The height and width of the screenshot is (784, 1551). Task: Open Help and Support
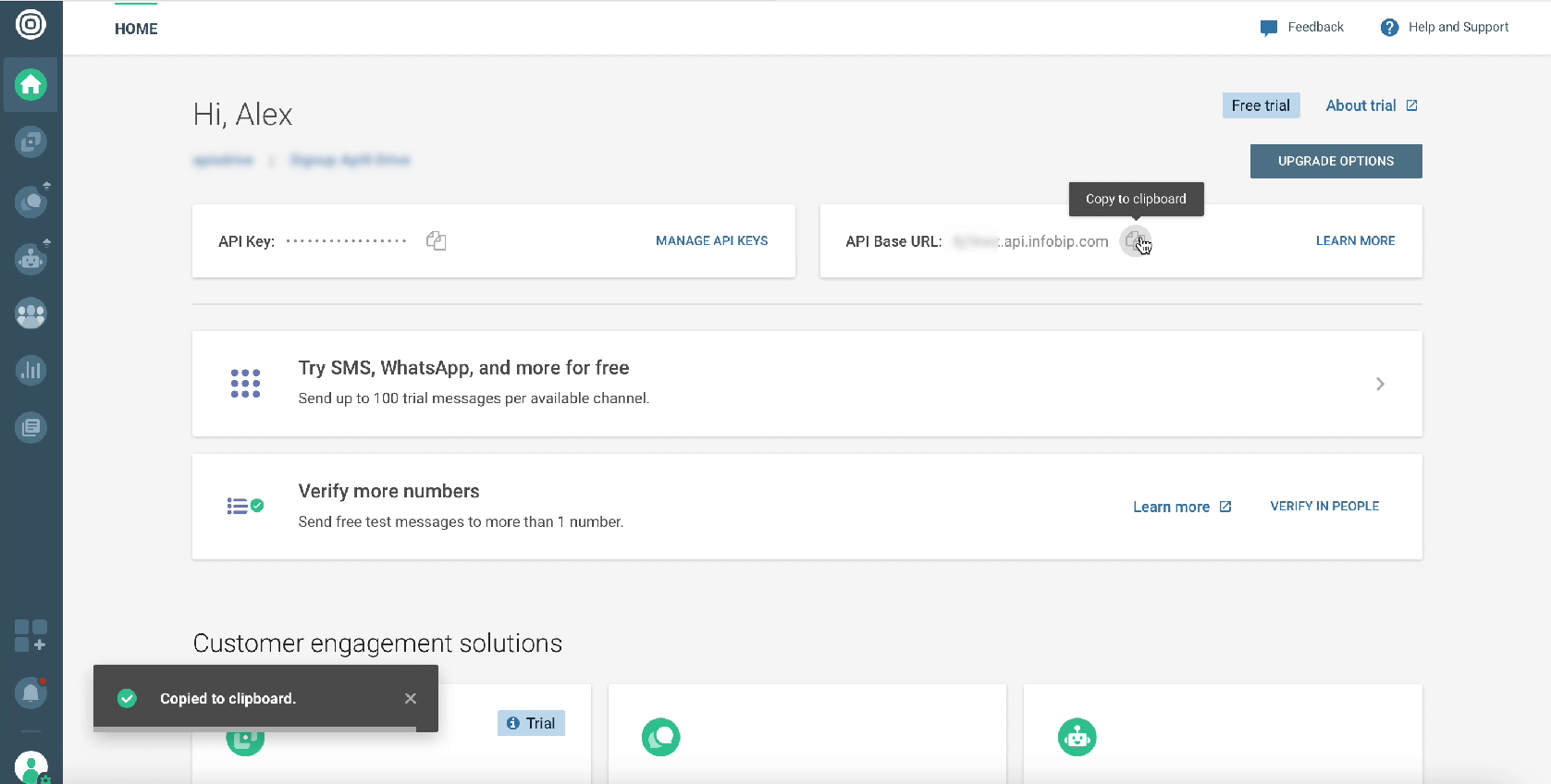[1444, 28]
